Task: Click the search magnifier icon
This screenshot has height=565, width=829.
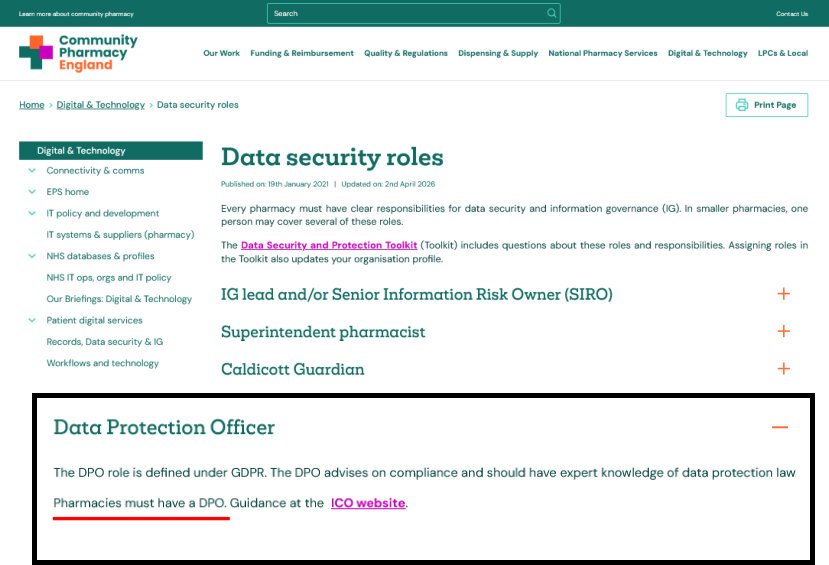Action: point(551,14)
